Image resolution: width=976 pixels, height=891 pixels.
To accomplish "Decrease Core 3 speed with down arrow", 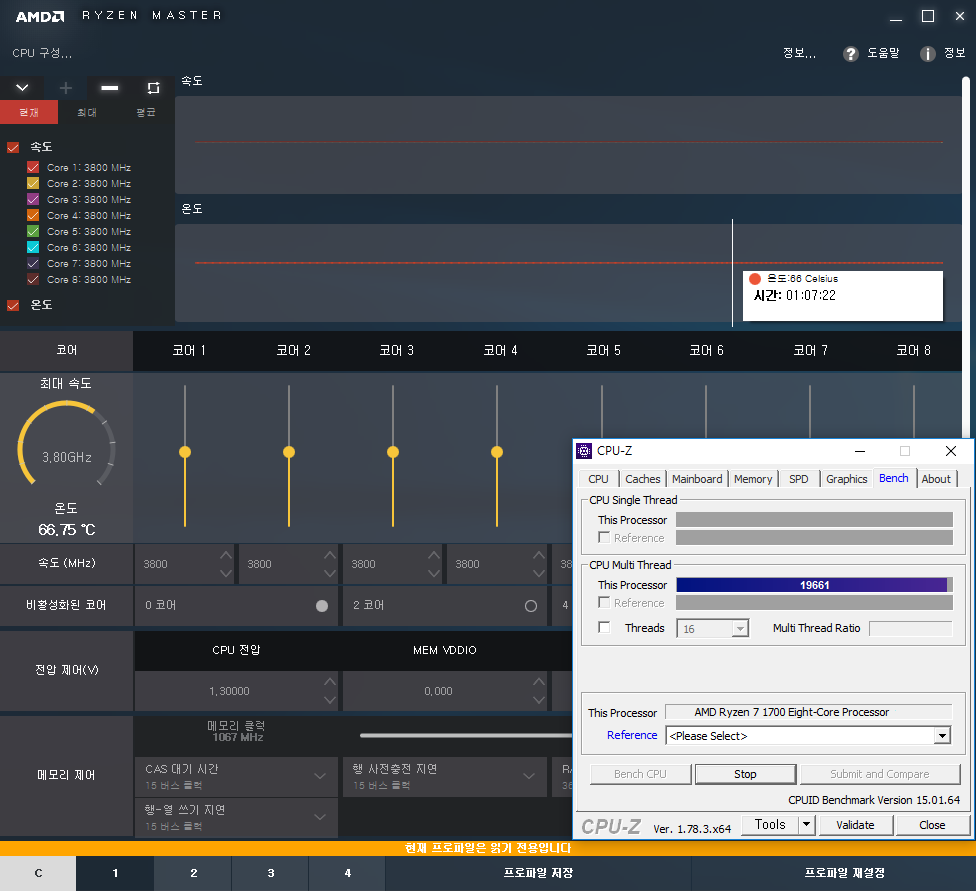I will [x=434, y=573].
